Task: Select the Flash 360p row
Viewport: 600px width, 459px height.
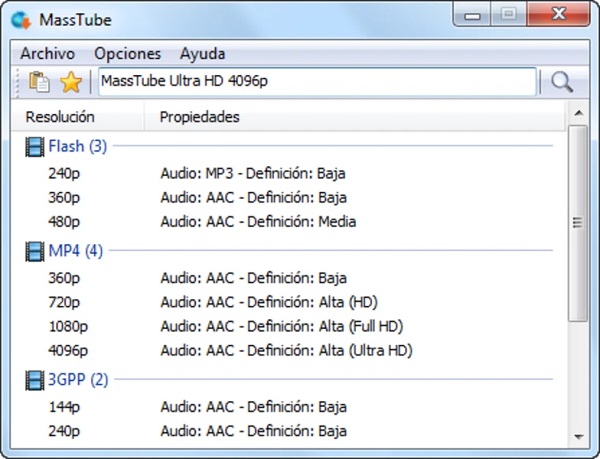Action: tap(289, 198)
